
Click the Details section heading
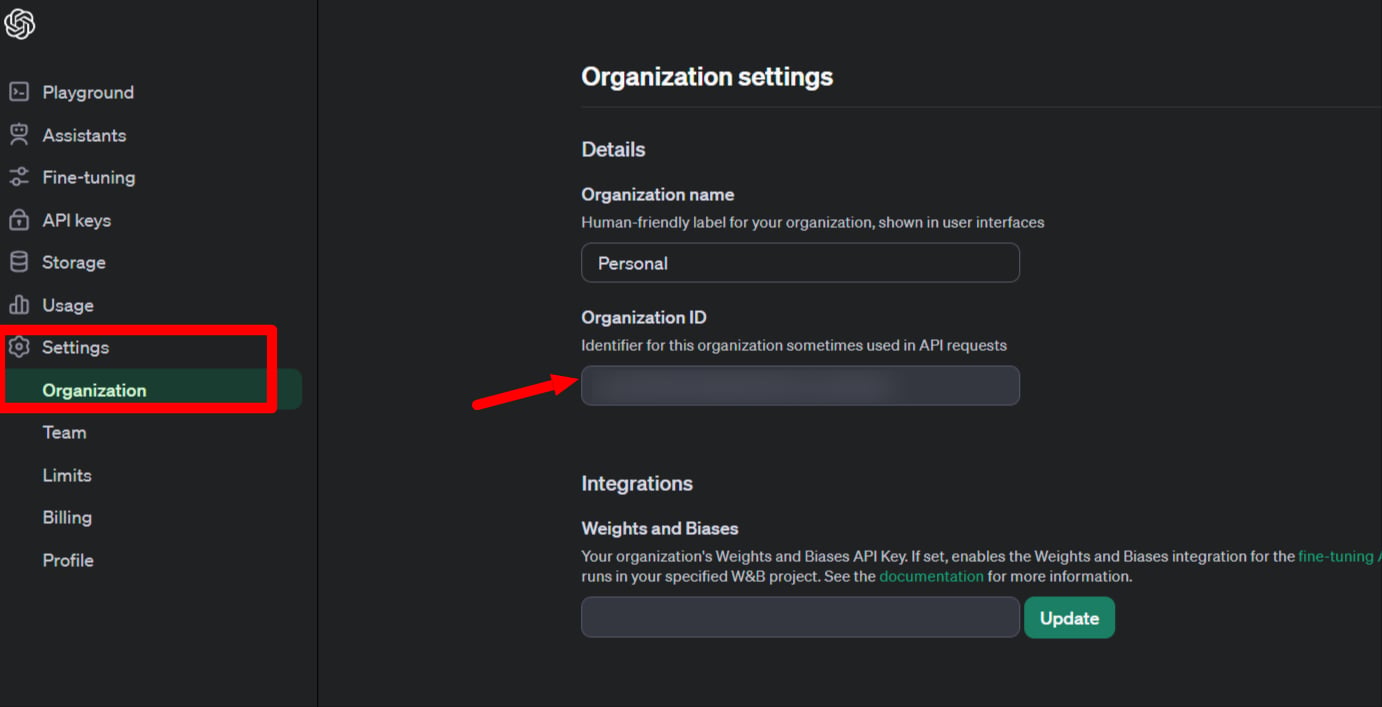(613, 149)
